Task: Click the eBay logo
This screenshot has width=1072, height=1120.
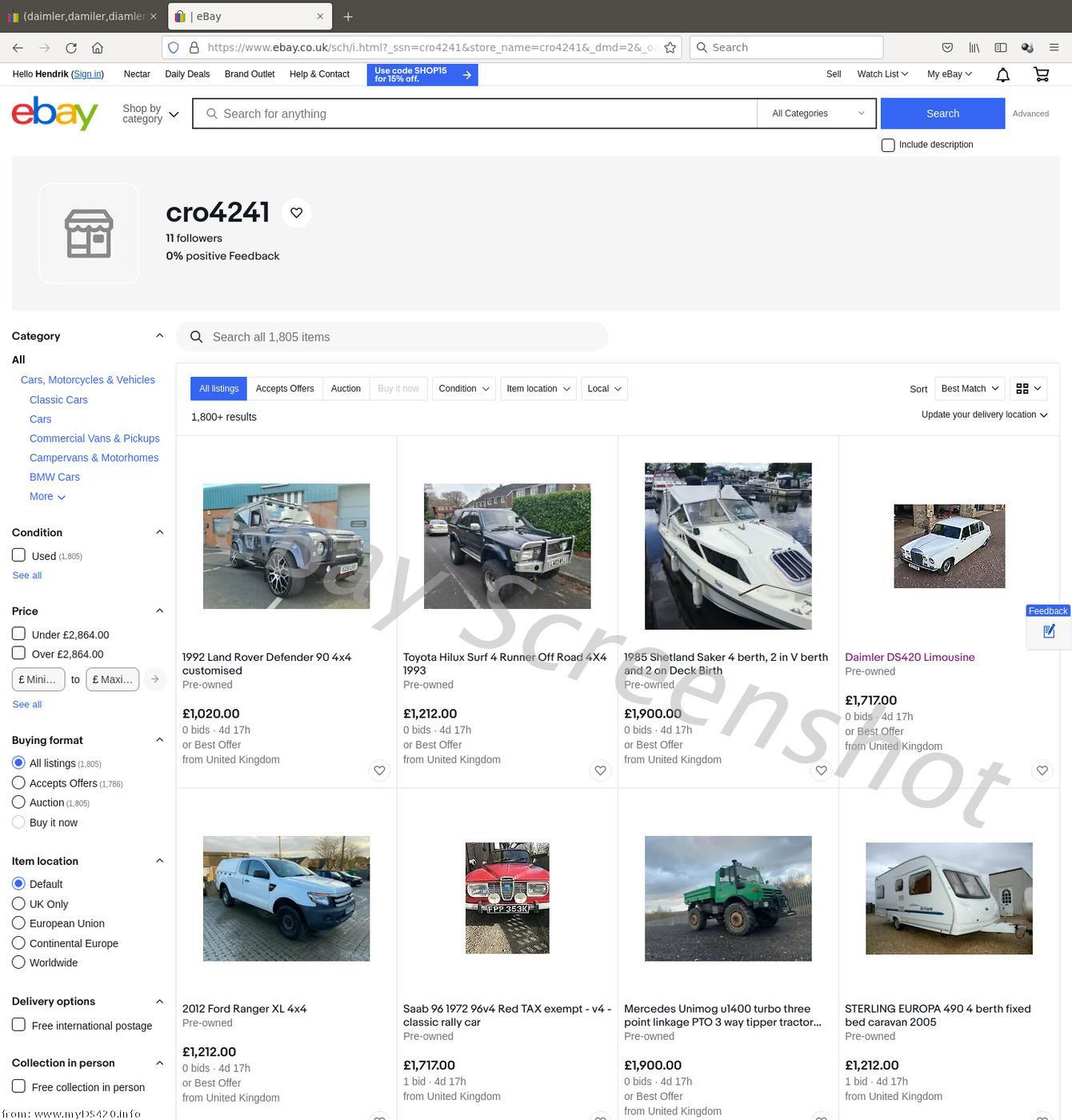Action: (54, 113)
